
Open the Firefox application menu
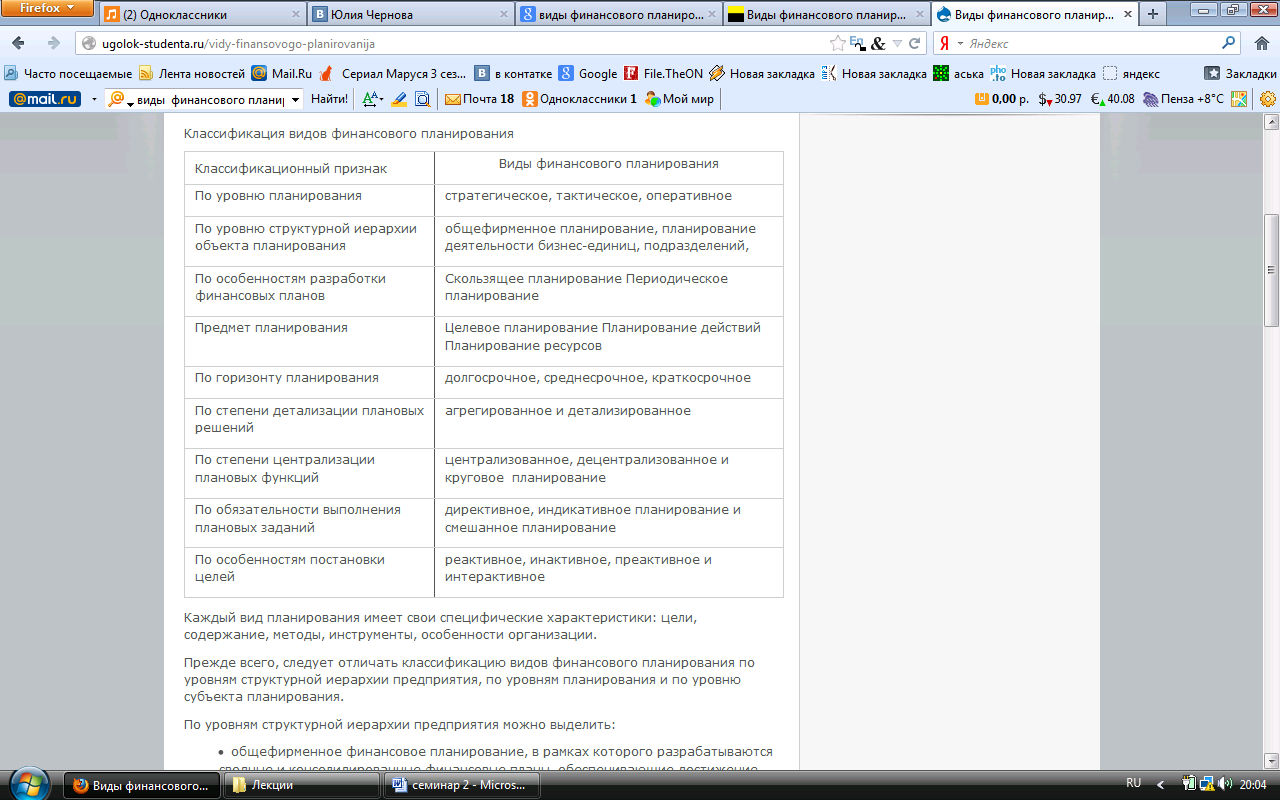48,9
